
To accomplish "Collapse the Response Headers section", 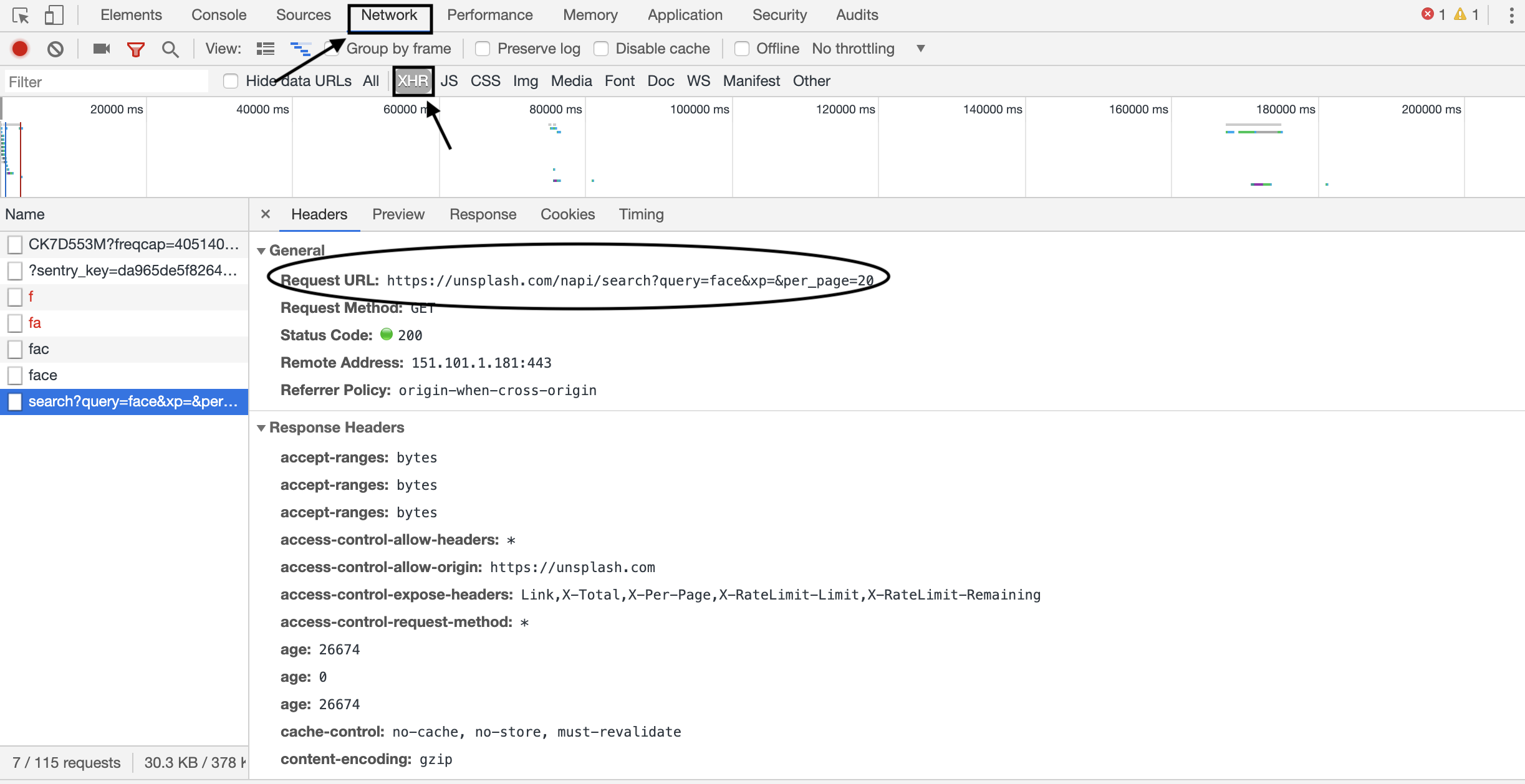I will point(261,428).
